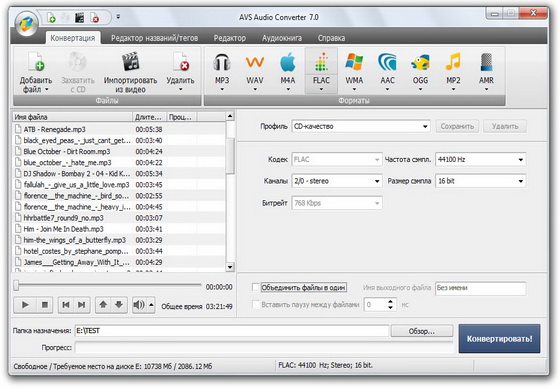Click the AVS application orb logo button
This screenshot has height=388, width=560.
26,24
